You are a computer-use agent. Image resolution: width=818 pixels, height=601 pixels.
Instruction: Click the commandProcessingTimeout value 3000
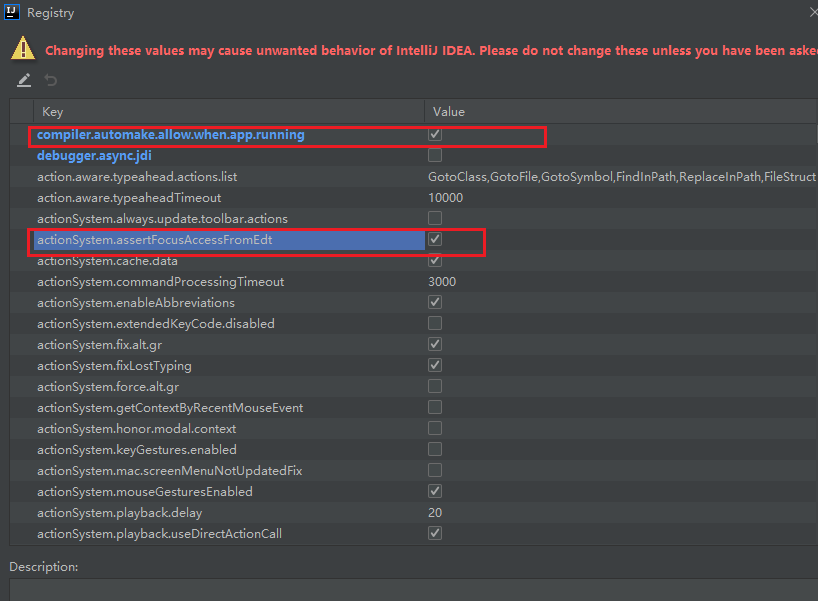(x=442, y=282)
